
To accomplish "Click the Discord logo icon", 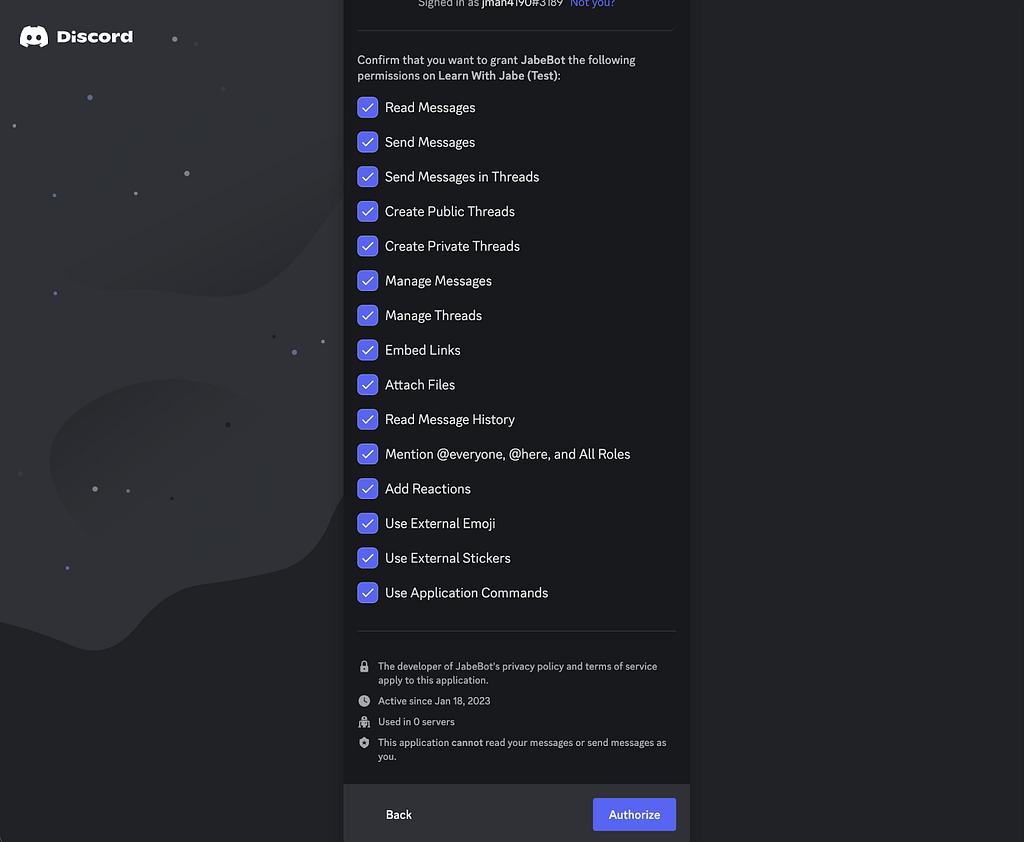I will [x=34, y=37].
